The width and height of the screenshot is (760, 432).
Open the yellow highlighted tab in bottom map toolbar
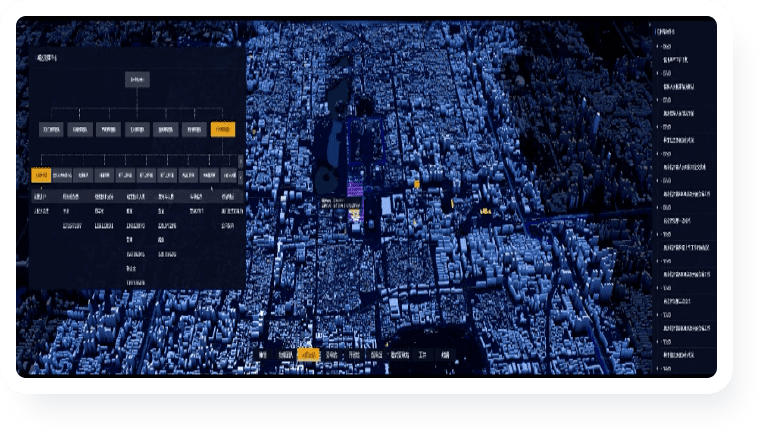coord(308,355)
